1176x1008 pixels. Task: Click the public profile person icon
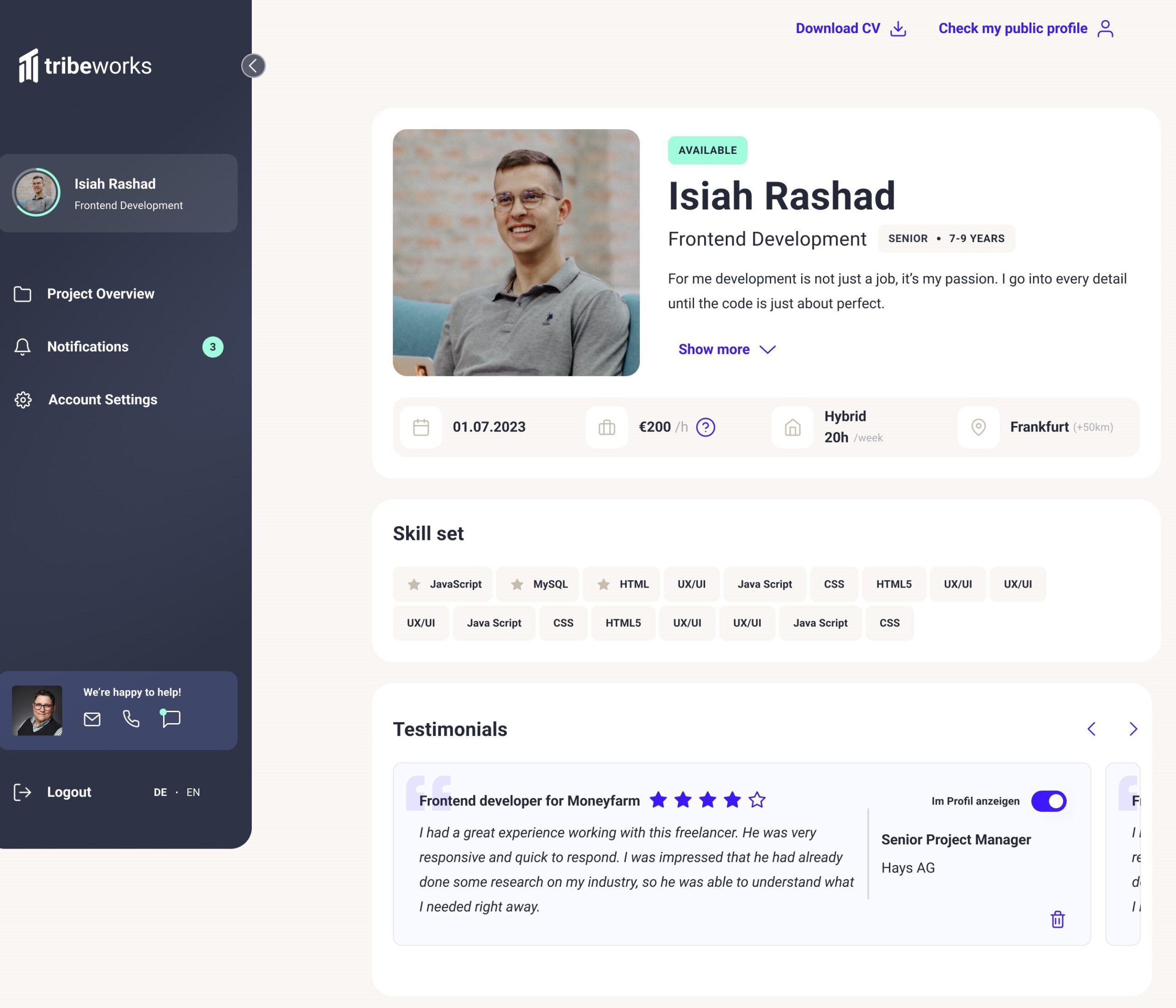pos(1105,28)
